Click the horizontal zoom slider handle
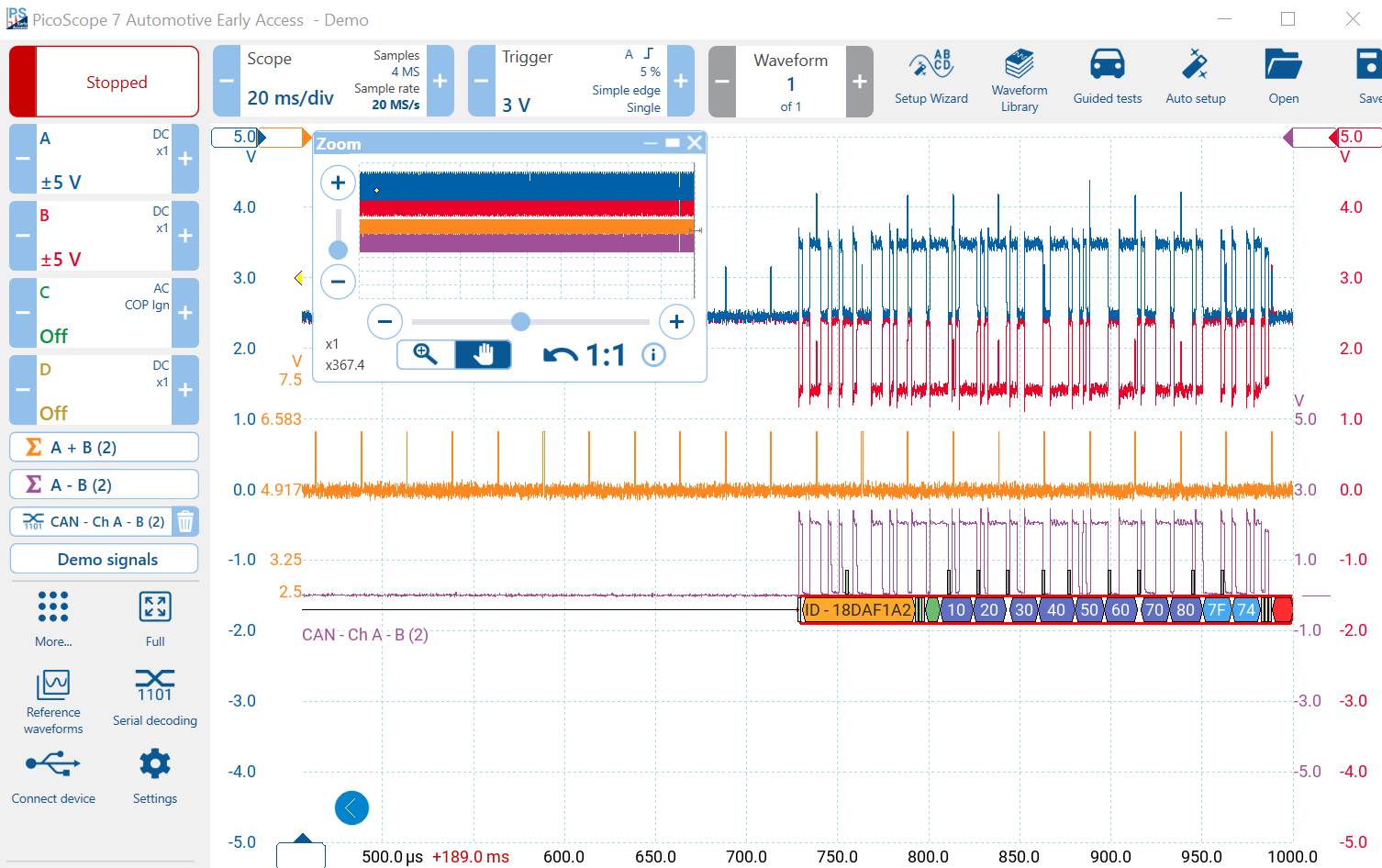Viewport: 1382px width, 868px height. click(520, 321)
